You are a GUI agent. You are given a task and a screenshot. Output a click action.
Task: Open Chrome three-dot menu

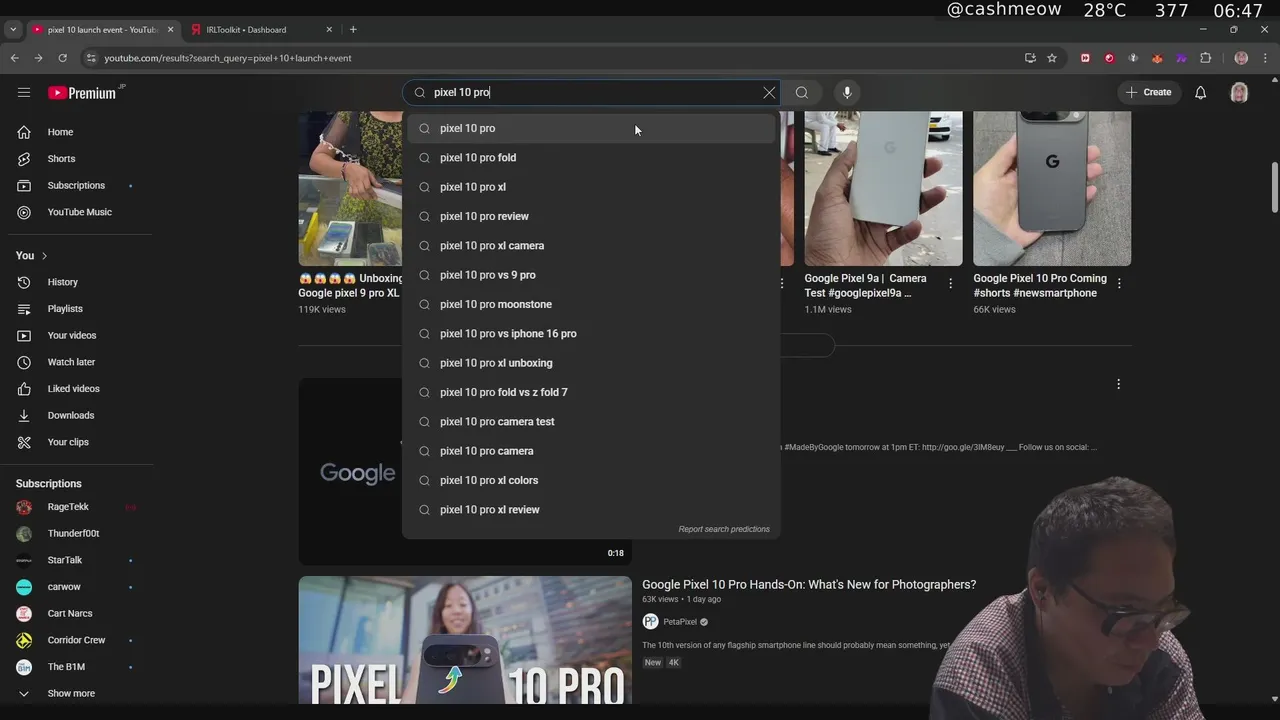pos(1265,58)
